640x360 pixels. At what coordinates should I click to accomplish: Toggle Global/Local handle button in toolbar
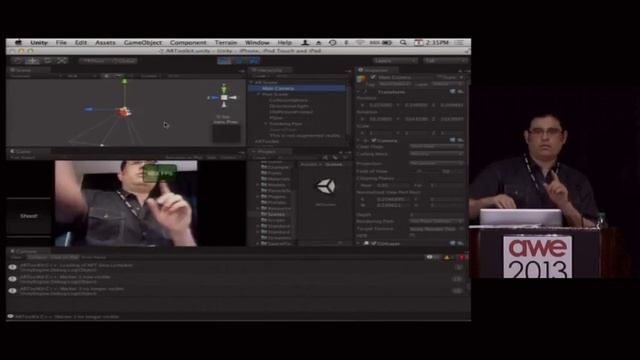click(x=124, y=61)
